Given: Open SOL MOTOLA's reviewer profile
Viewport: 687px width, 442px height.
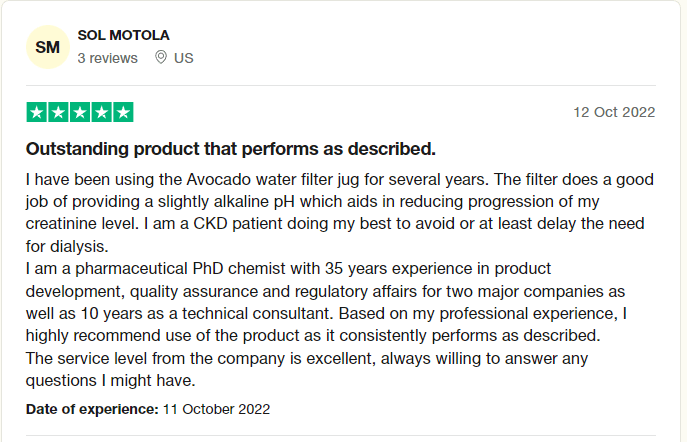Looking at the screenshot, I should click(x=123, y=35).
